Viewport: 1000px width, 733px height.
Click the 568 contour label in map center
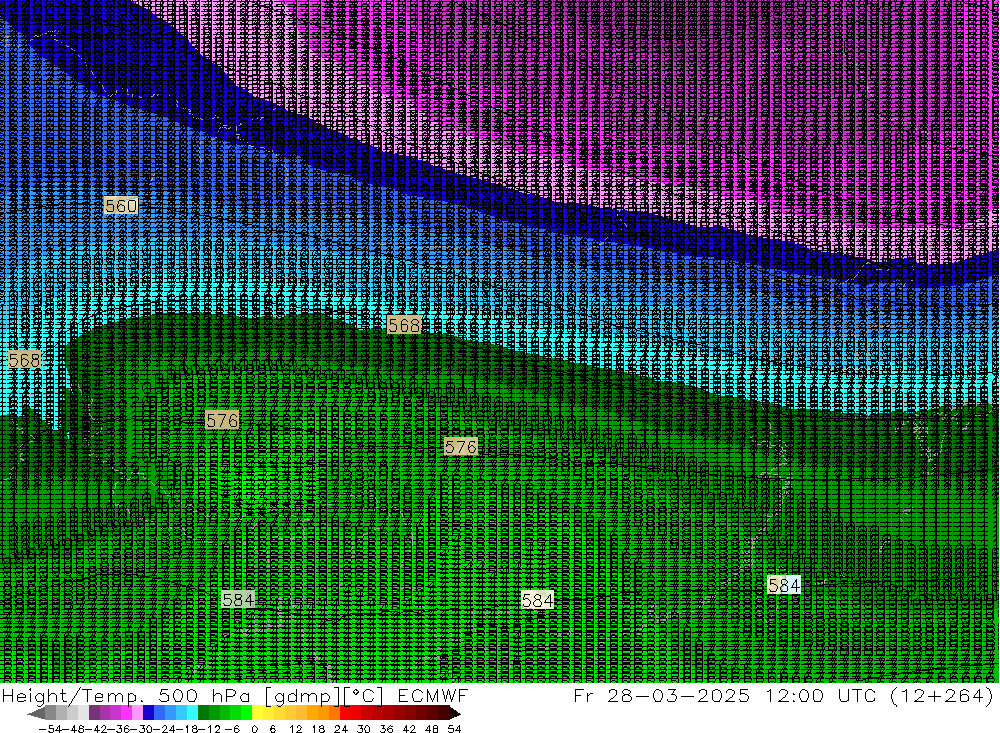pos(404,325)
